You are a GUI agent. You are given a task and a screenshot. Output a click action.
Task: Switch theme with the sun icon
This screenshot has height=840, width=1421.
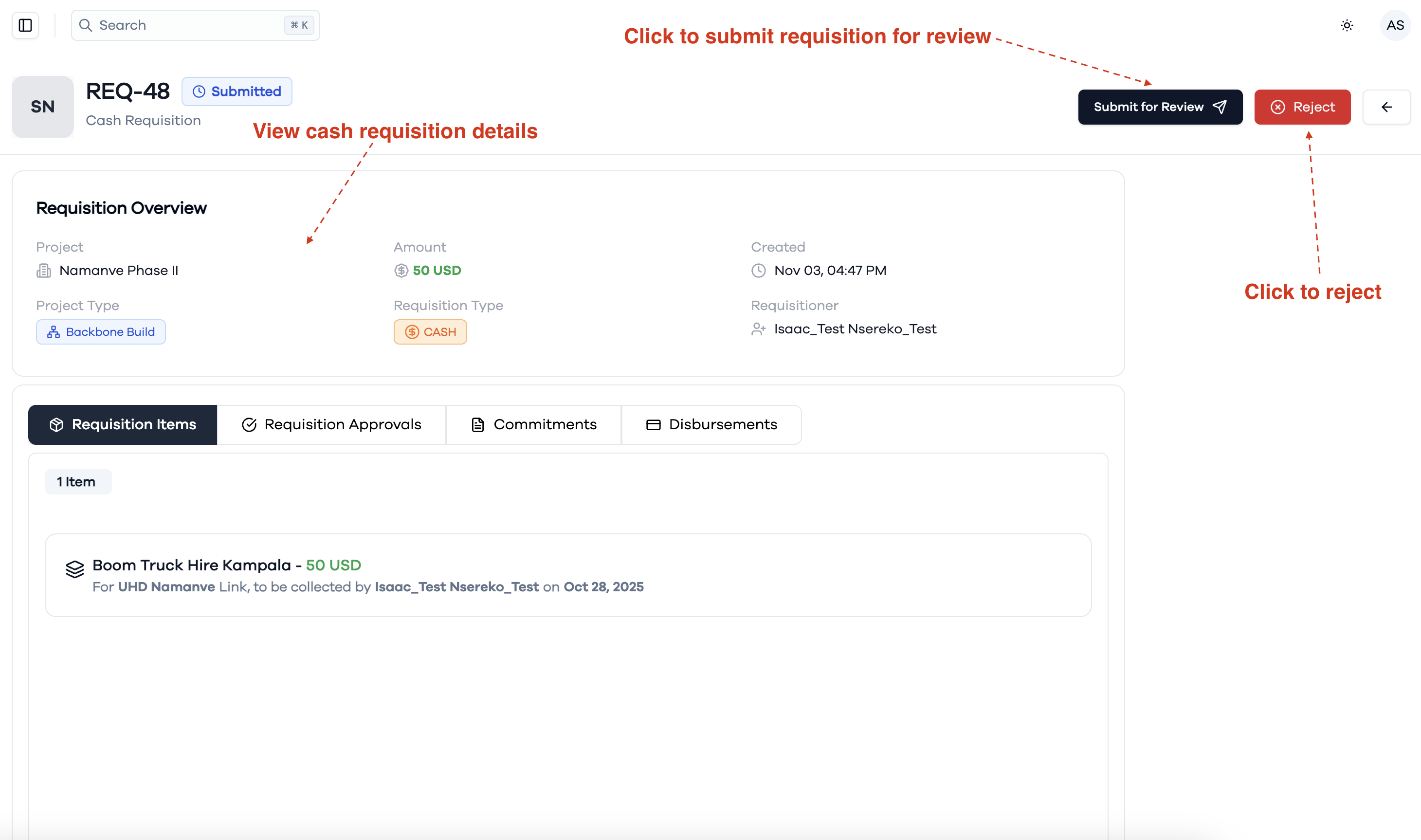point(1347,25)
